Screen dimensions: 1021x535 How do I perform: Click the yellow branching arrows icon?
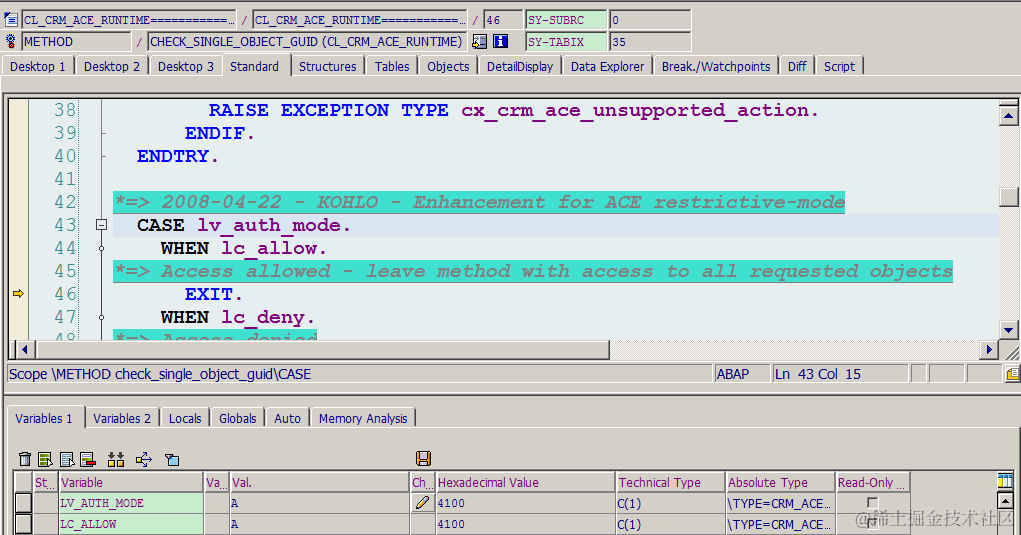[144, 460]
